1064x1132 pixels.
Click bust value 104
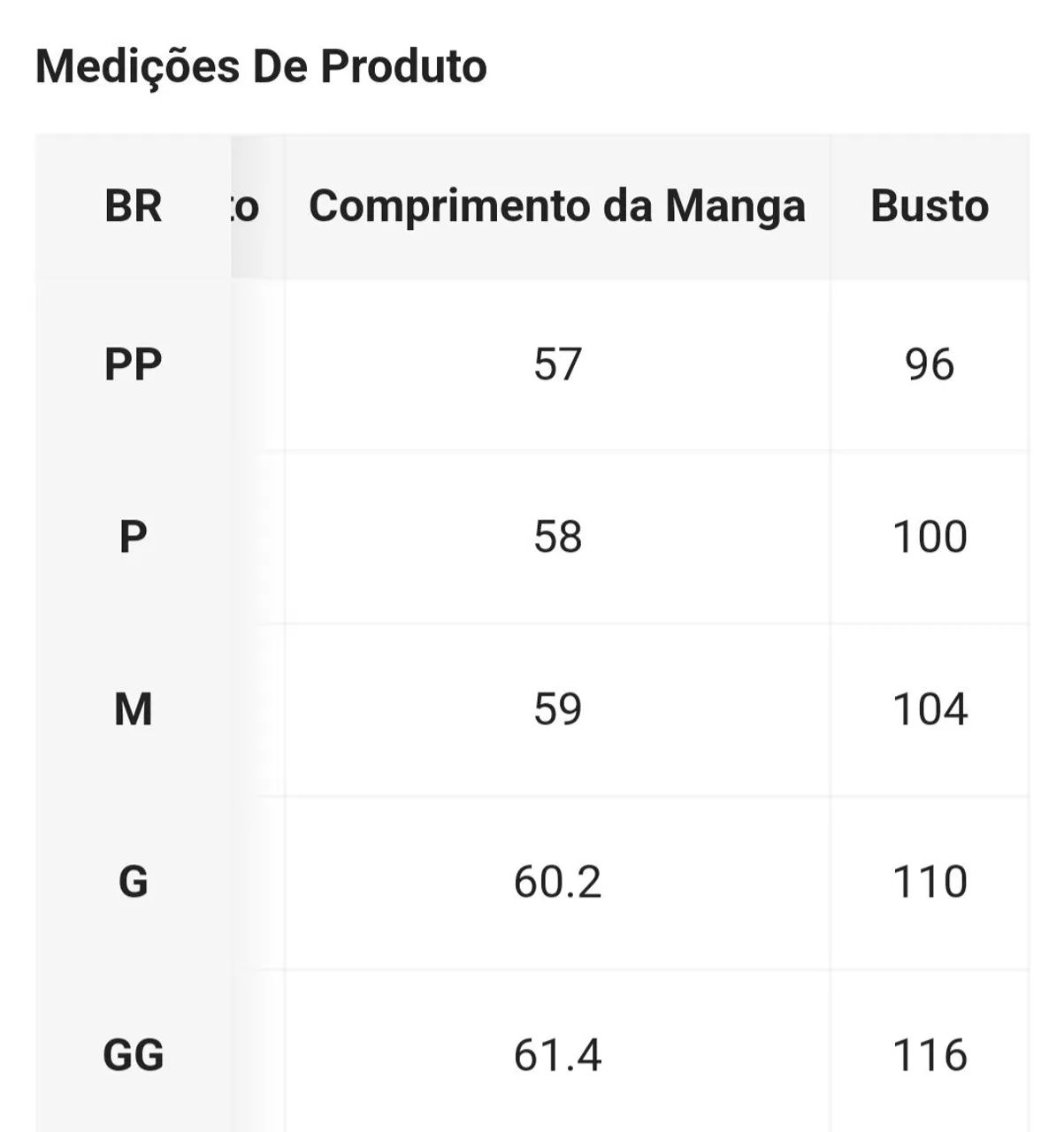(x=930, y=709)
